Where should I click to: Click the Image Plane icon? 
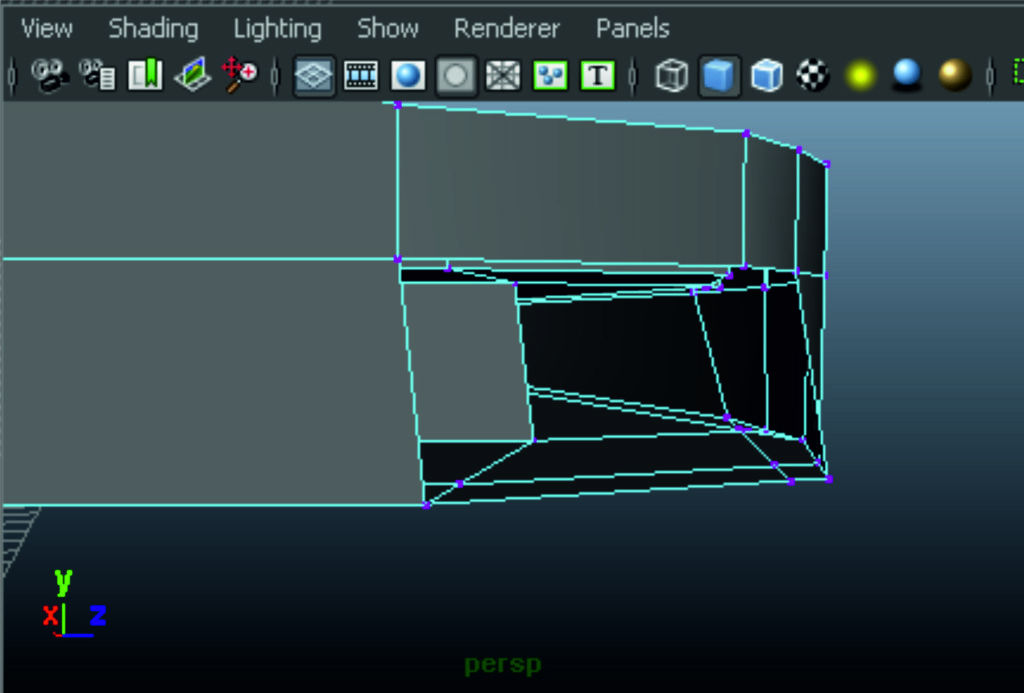tap(193, 76)
